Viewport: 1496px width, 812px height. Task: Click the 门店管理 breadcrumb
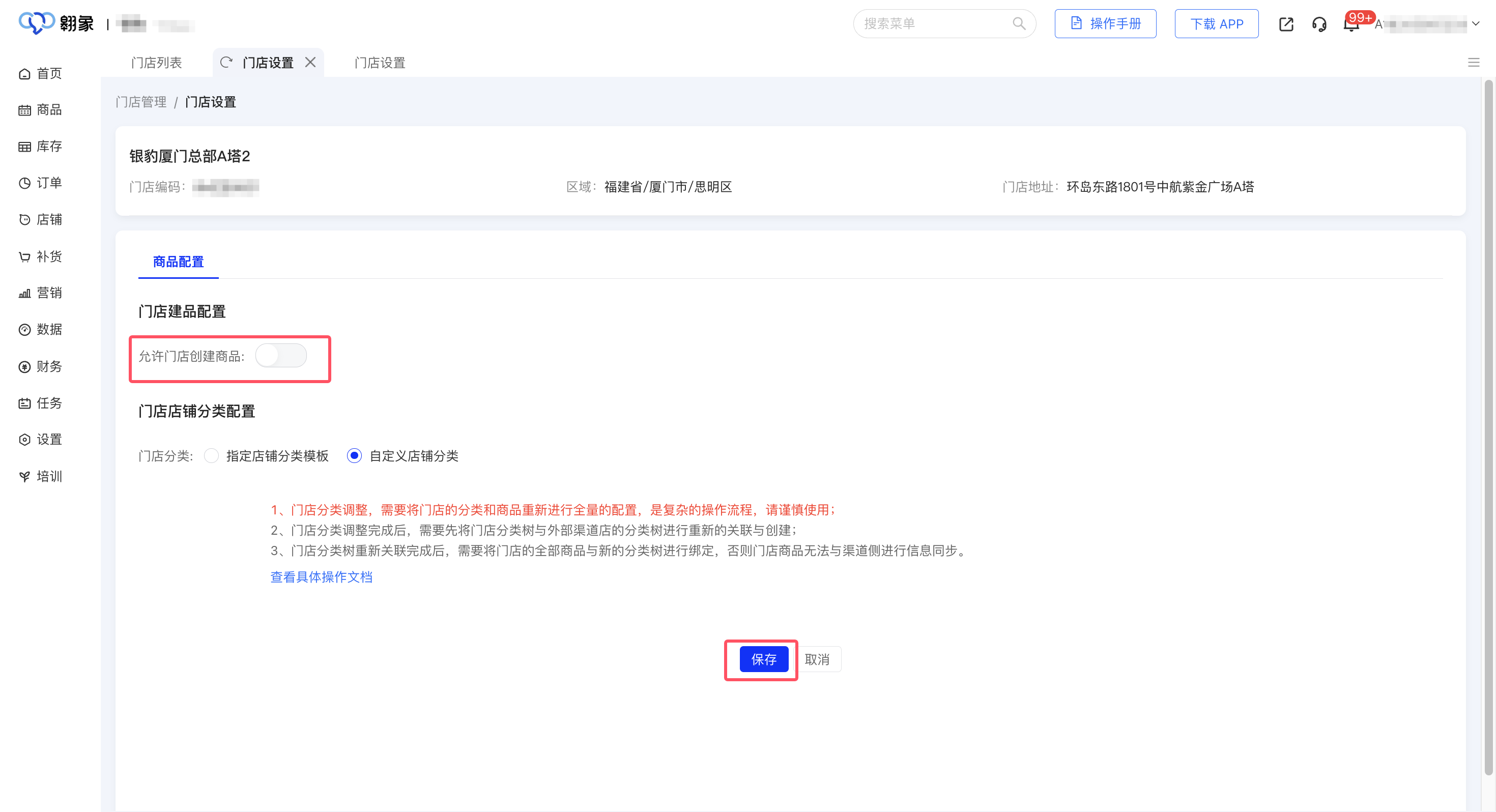point(141,102)
